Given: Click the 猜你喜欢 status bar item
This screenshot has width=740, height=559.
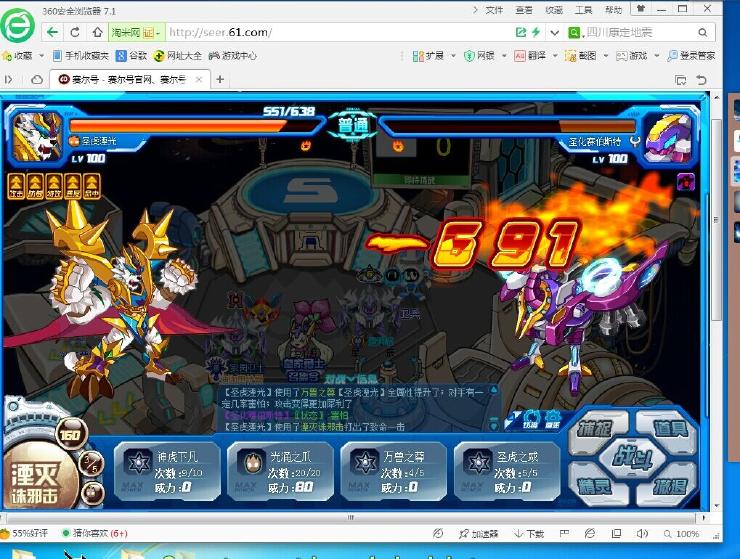Looking at the screenshot, I should 95,534.
